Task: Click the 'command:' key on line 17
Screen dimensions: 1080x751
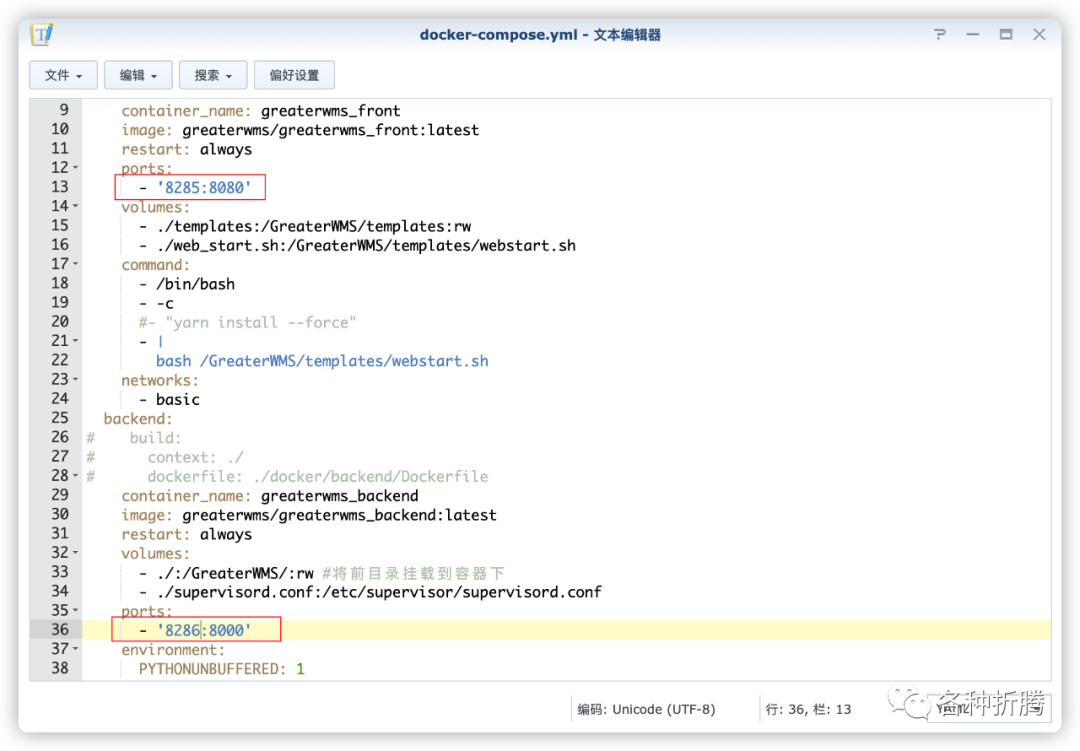Action: (x=156, y=265)
